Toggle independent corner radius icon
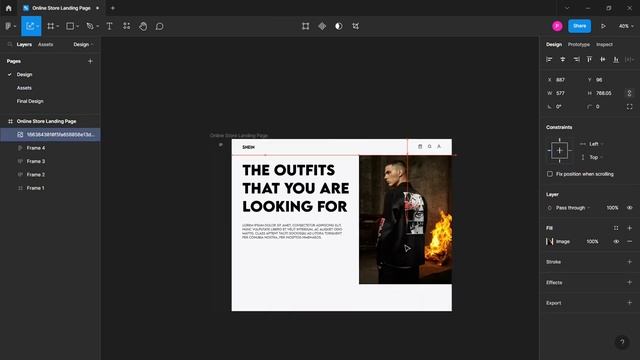Image resolution: width=640 pixels, height=360 pixels. point(629,107)
